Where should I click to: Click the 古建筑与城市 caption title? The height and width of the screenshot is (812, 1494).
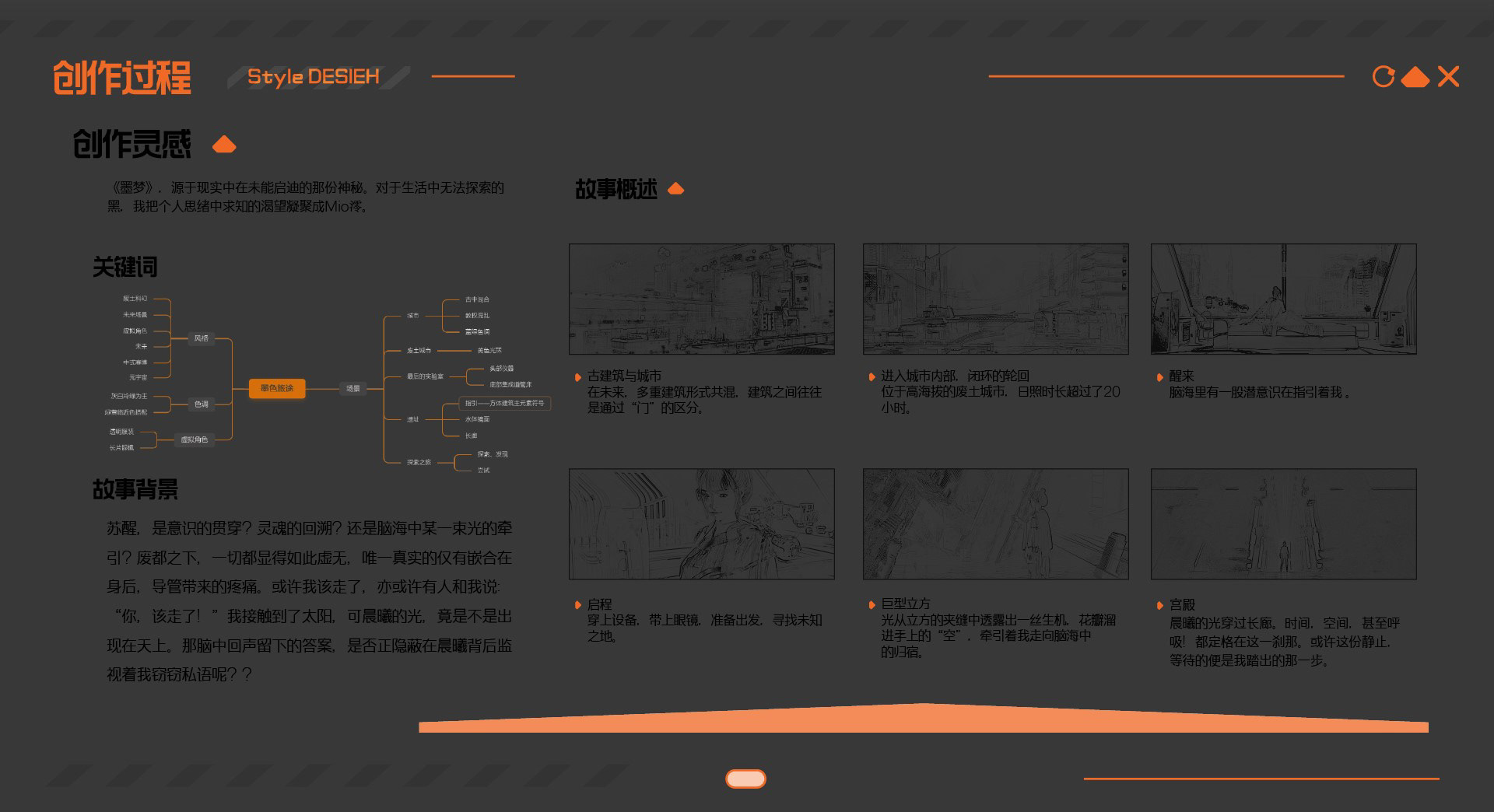[624, 376]
